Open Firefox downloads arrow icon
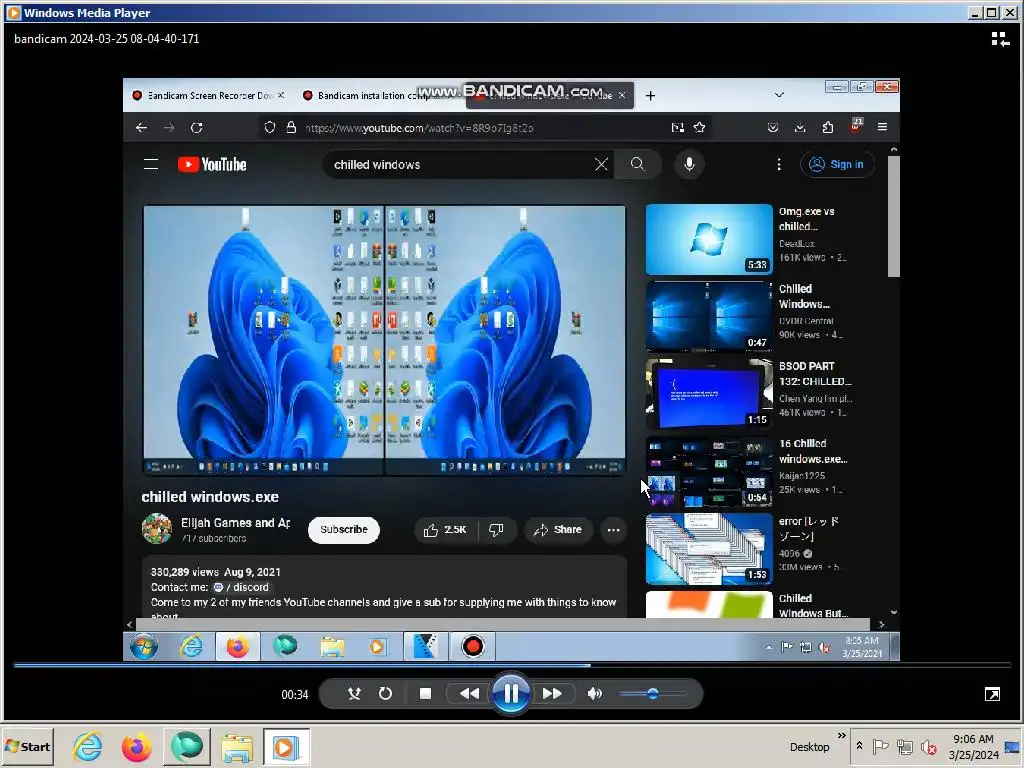The height and width of the screenshot is (768, 1024). (800, 128)
